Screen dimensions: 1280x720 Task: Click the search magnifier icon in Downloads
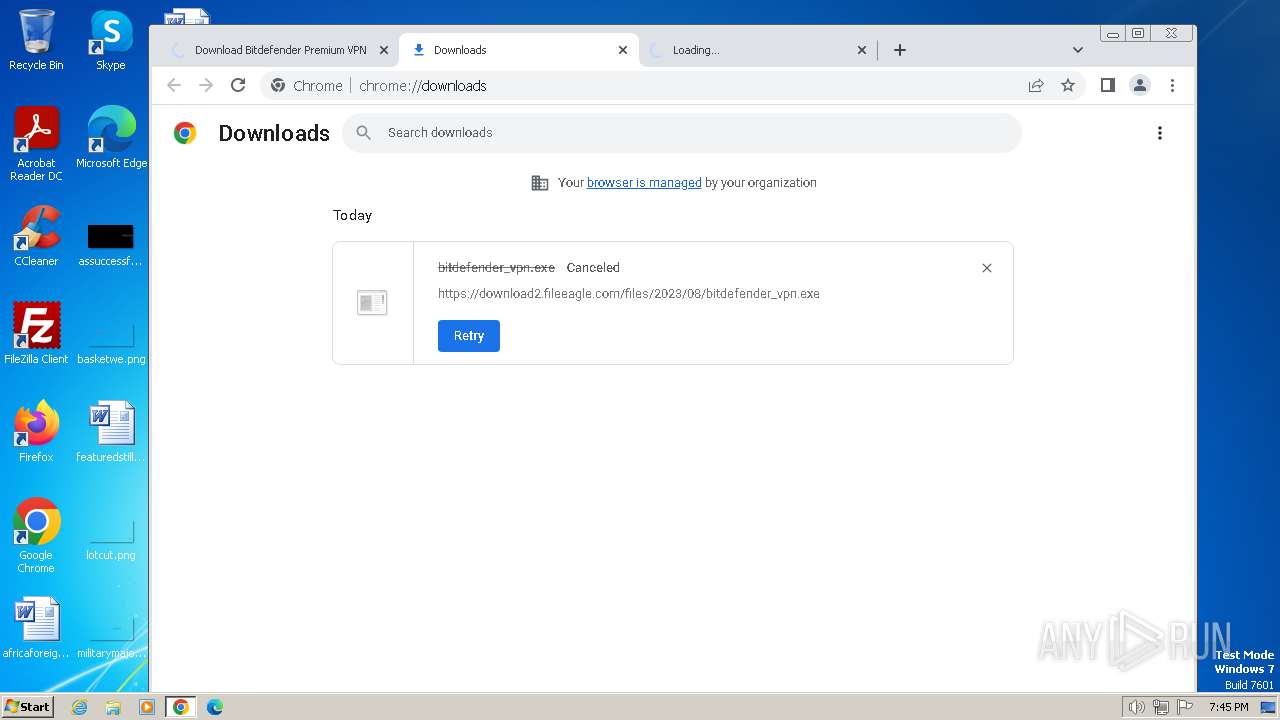tap(364, 132)
